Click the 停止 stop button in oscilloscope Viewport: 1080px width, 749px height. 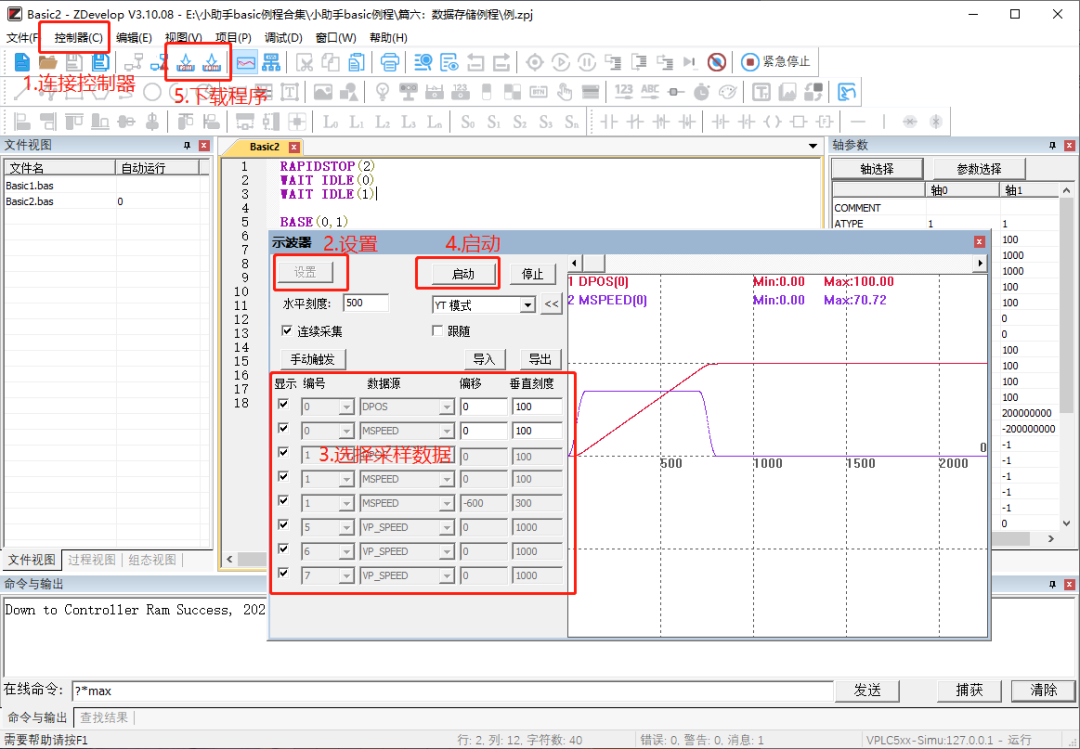pos(532,274)
